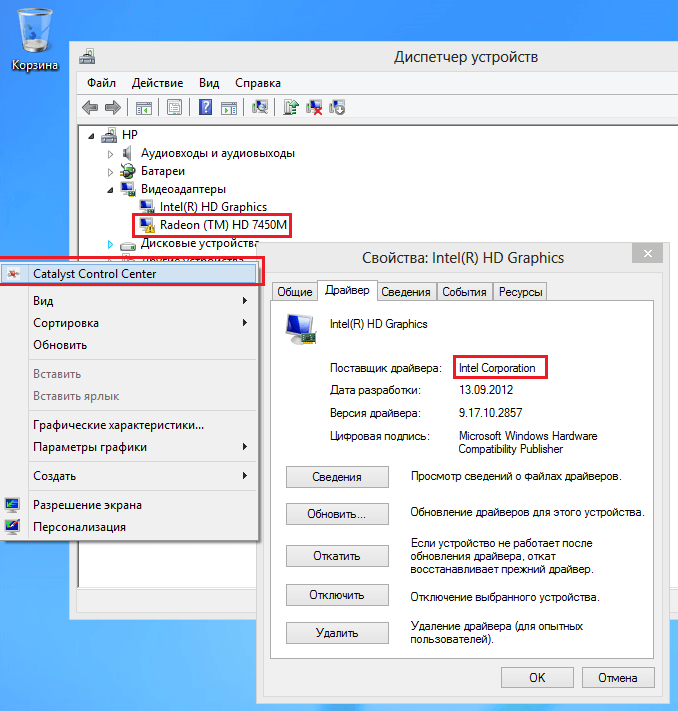Click the driver version 9.17.10.2857
678x711 pixels.
tap(490, 413)
